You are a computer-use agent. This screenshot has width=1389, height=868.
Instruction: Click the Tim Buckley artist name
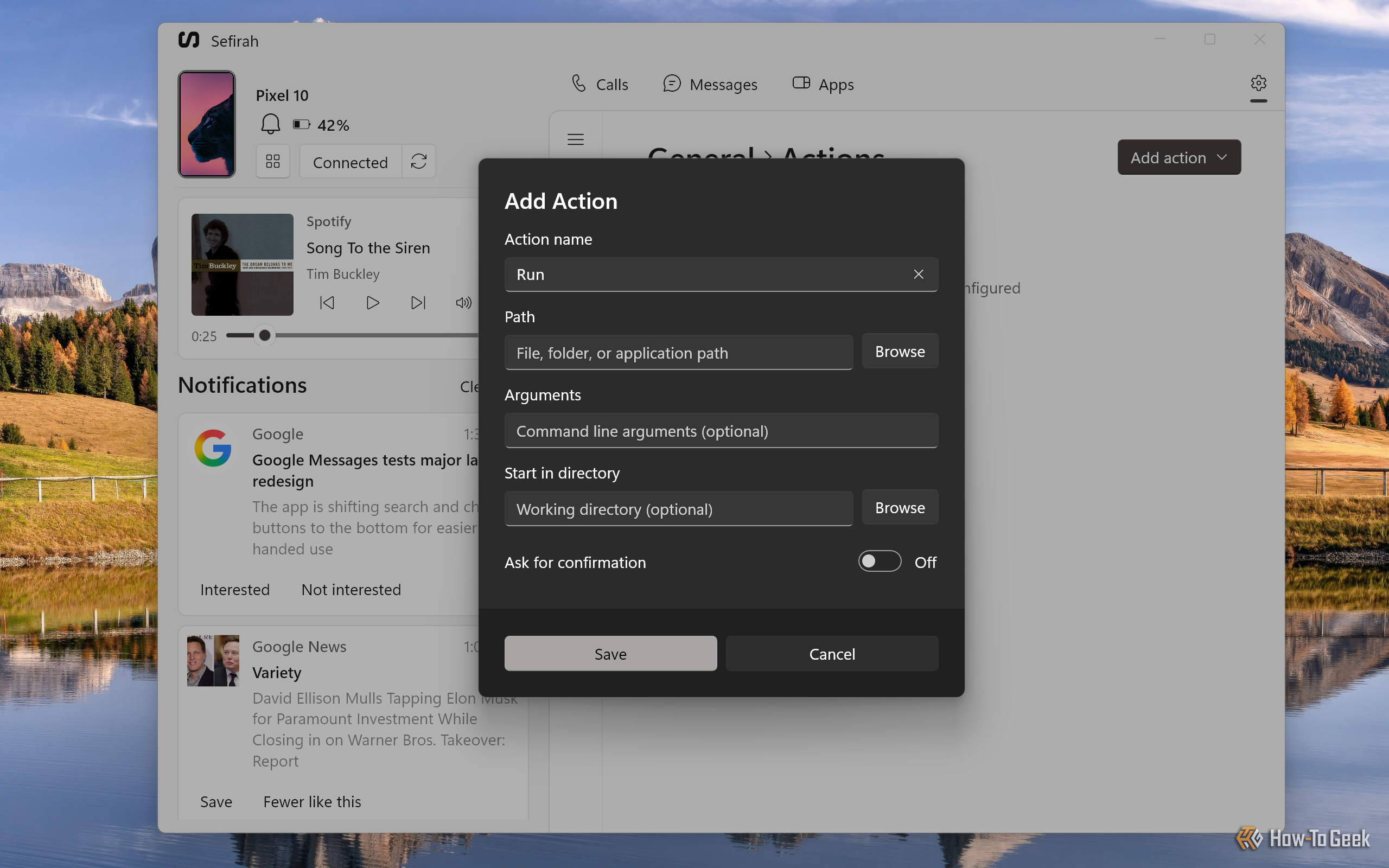pos(343,275)
